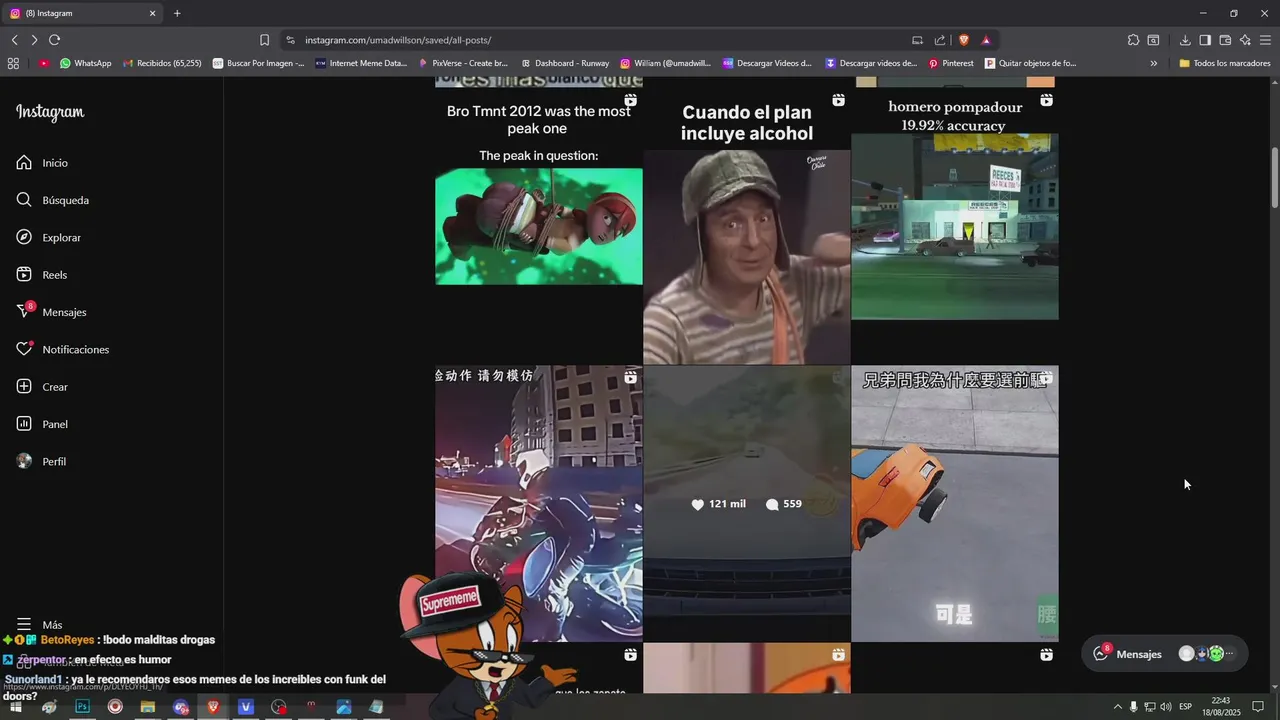
Task: Open YouTube bookmark icon
Action: [44, 63]
